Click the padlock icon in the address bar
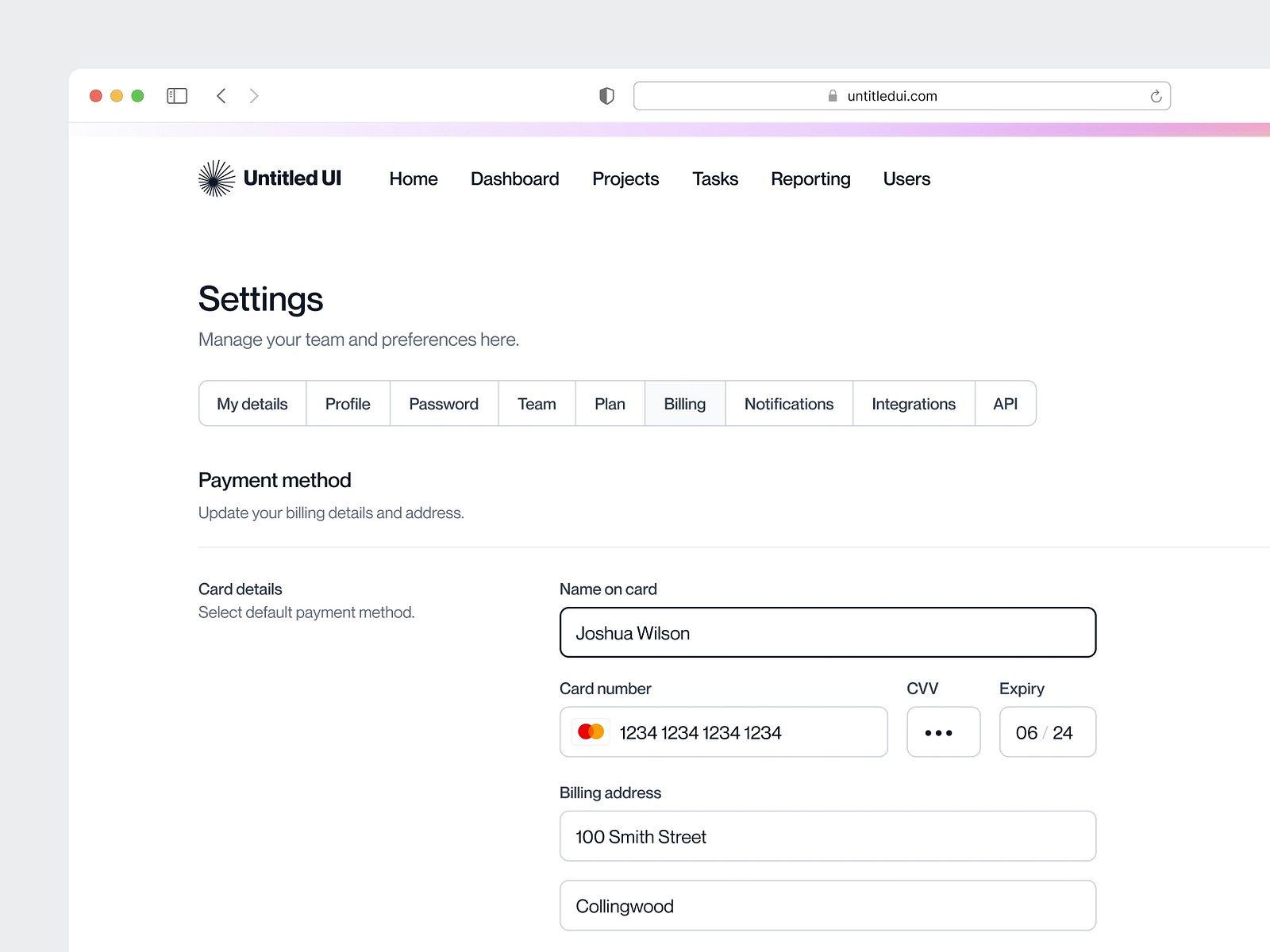This screenshot has height=952, width=1270. click(831, 95)
